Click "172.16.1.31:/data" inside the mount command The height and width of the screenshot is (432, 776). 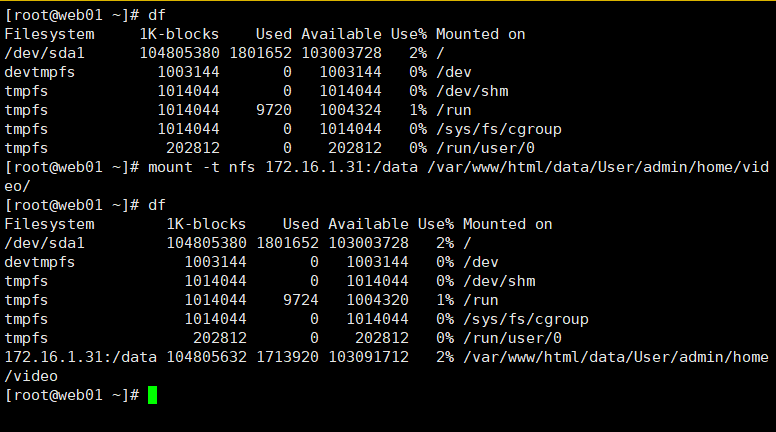341,167
